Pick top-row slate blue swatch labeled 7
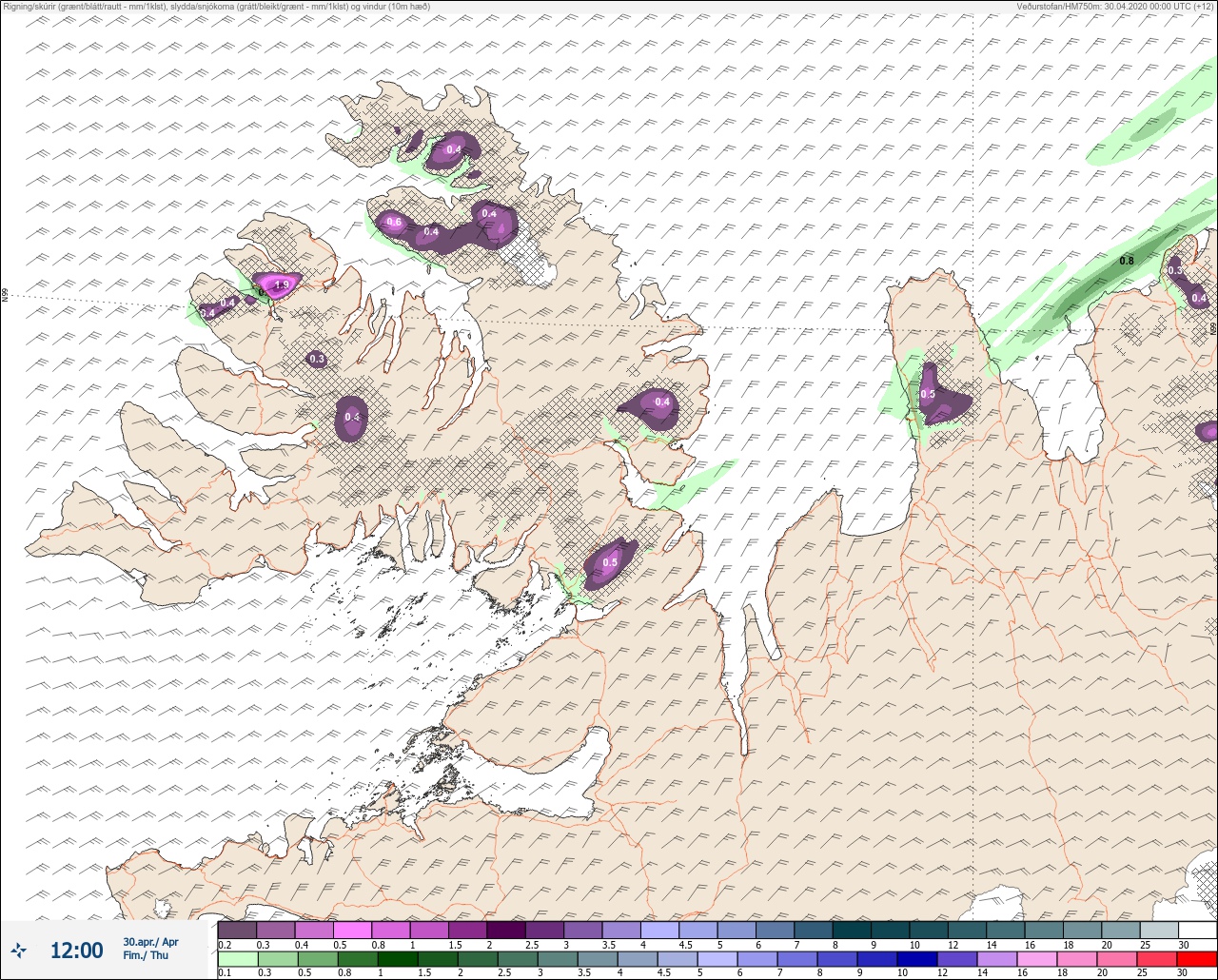1218x980 pixels. pos(813,930)
